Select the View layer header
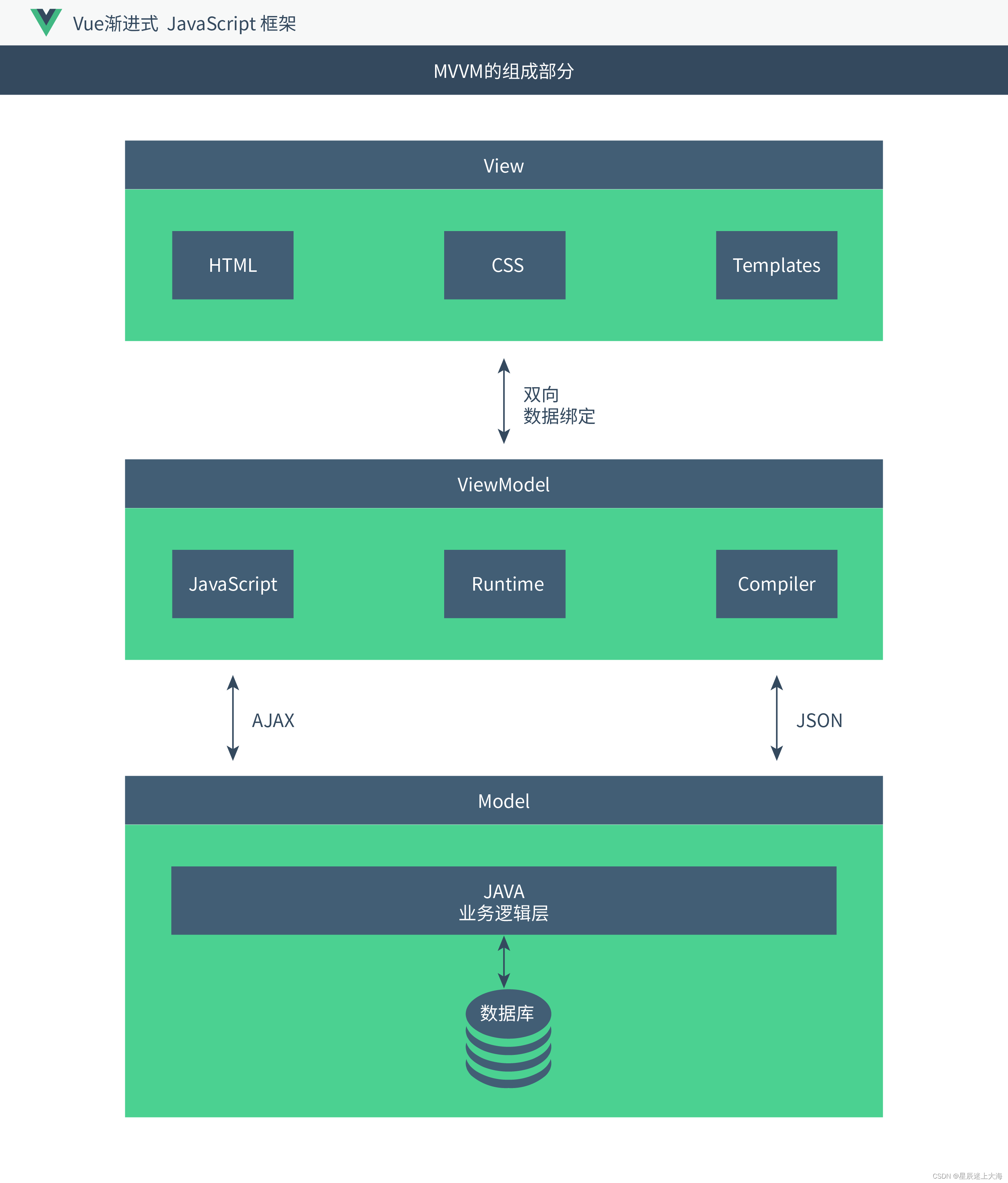 [x=504, y=160]
